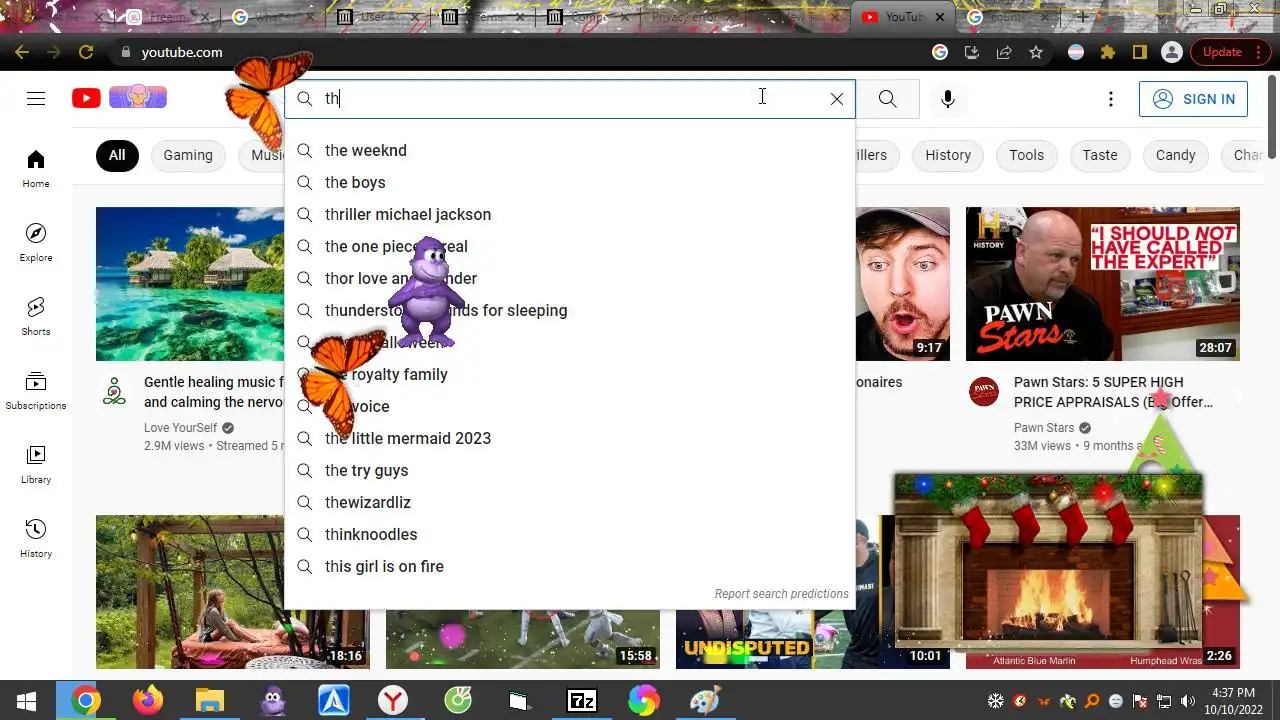Select the History filter chip
The image size is (1280, 720).
948,155
